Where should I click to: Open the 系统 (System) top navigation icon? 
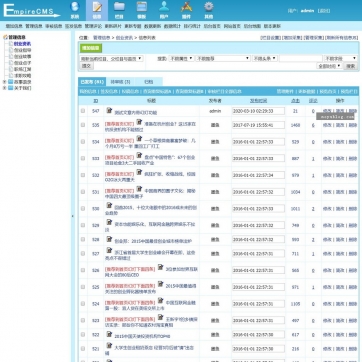(x=75, y=10)
